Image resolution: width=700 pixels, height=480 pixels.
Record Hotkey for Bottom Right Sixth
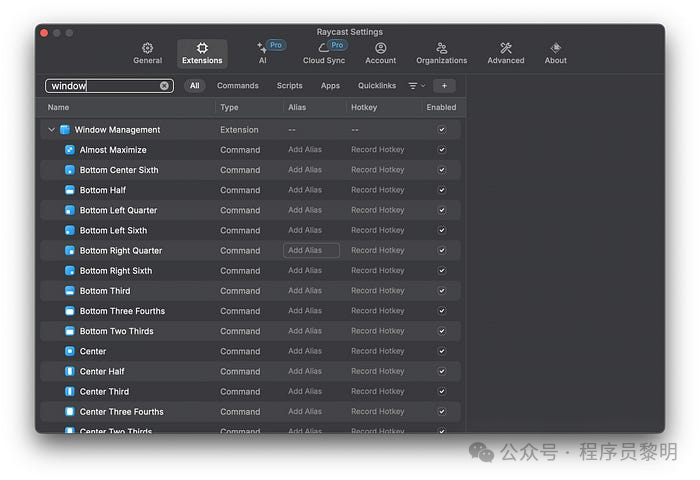tap(378, 271)
